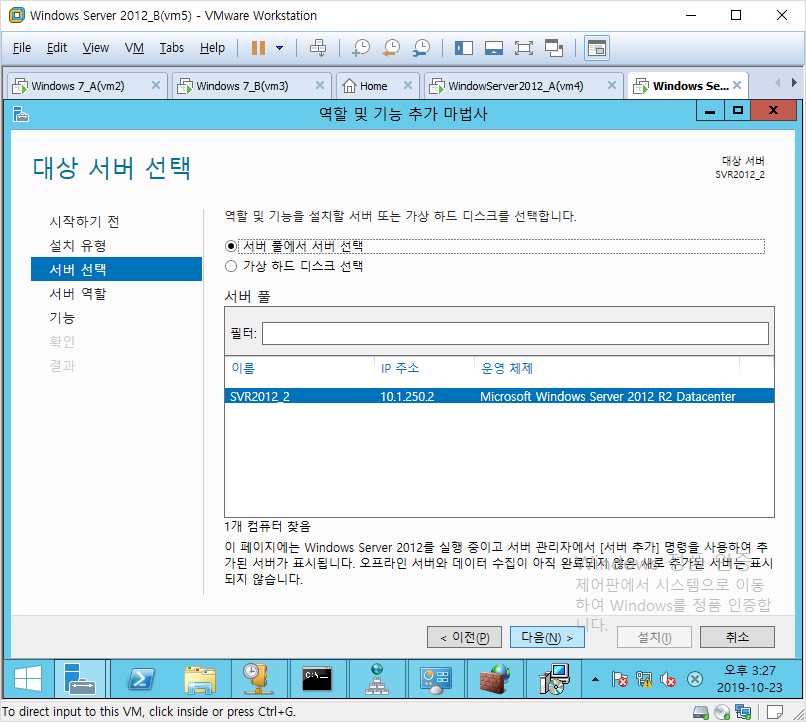Open the Edit menu
This screenshot has width=806, height=722.
point(57,48)
